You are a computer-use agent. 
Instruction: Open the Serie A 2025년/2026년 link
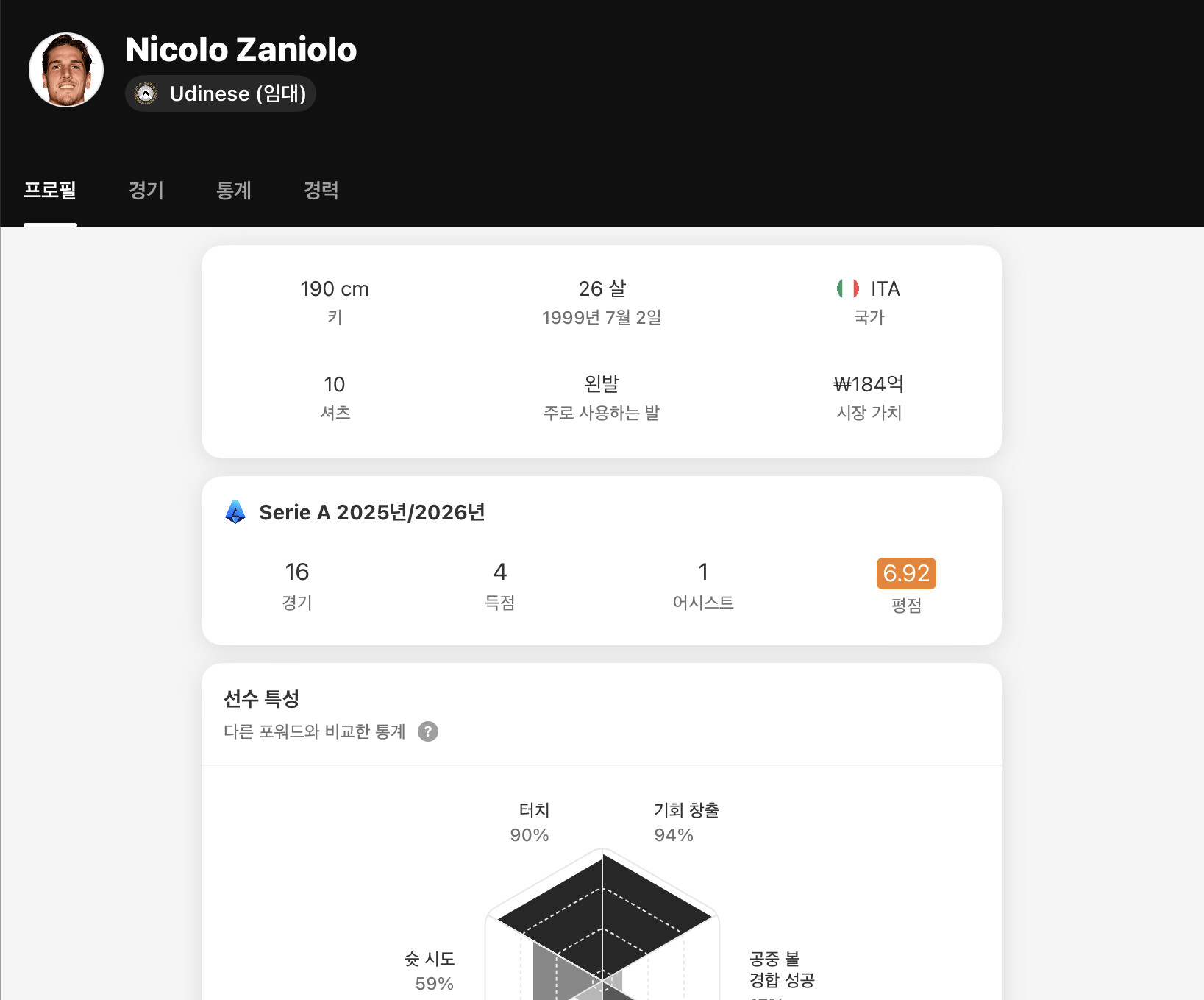point(372,512)
